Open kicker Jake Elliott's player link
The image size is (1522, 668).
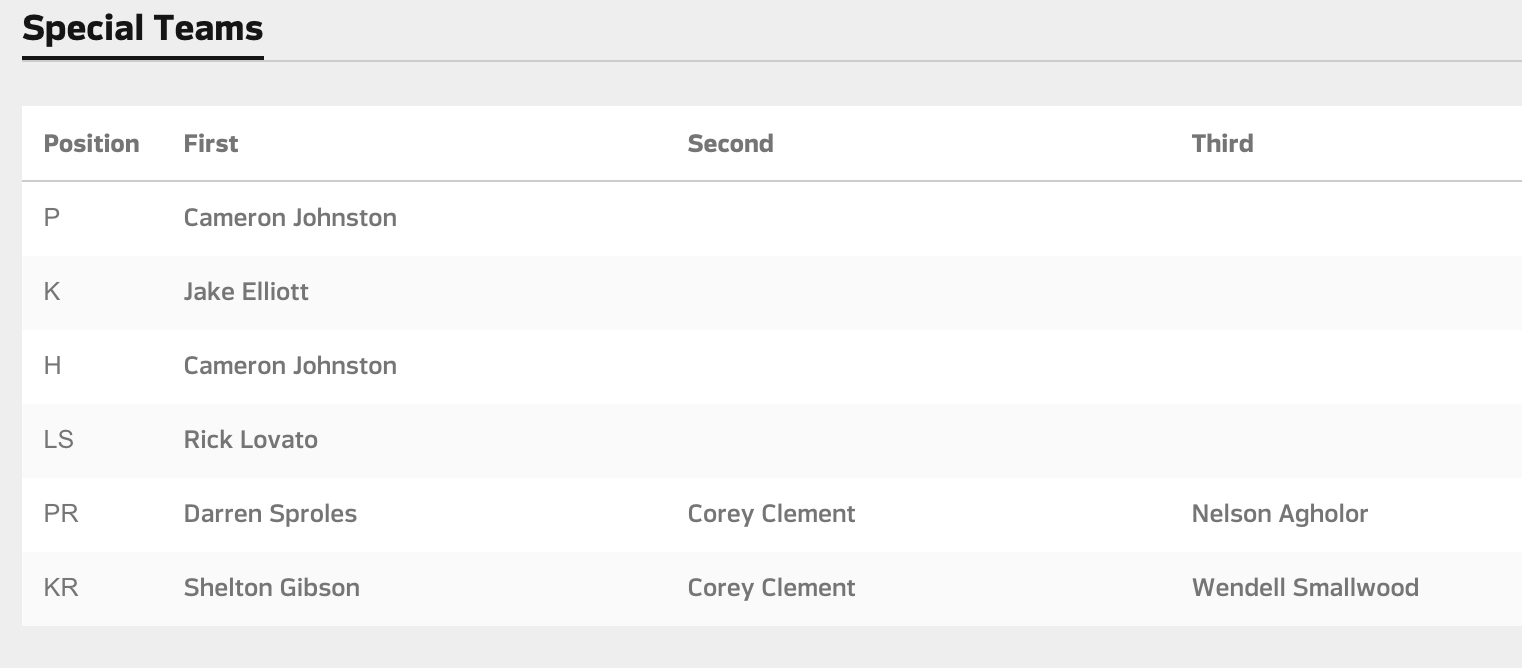point(246,292)
